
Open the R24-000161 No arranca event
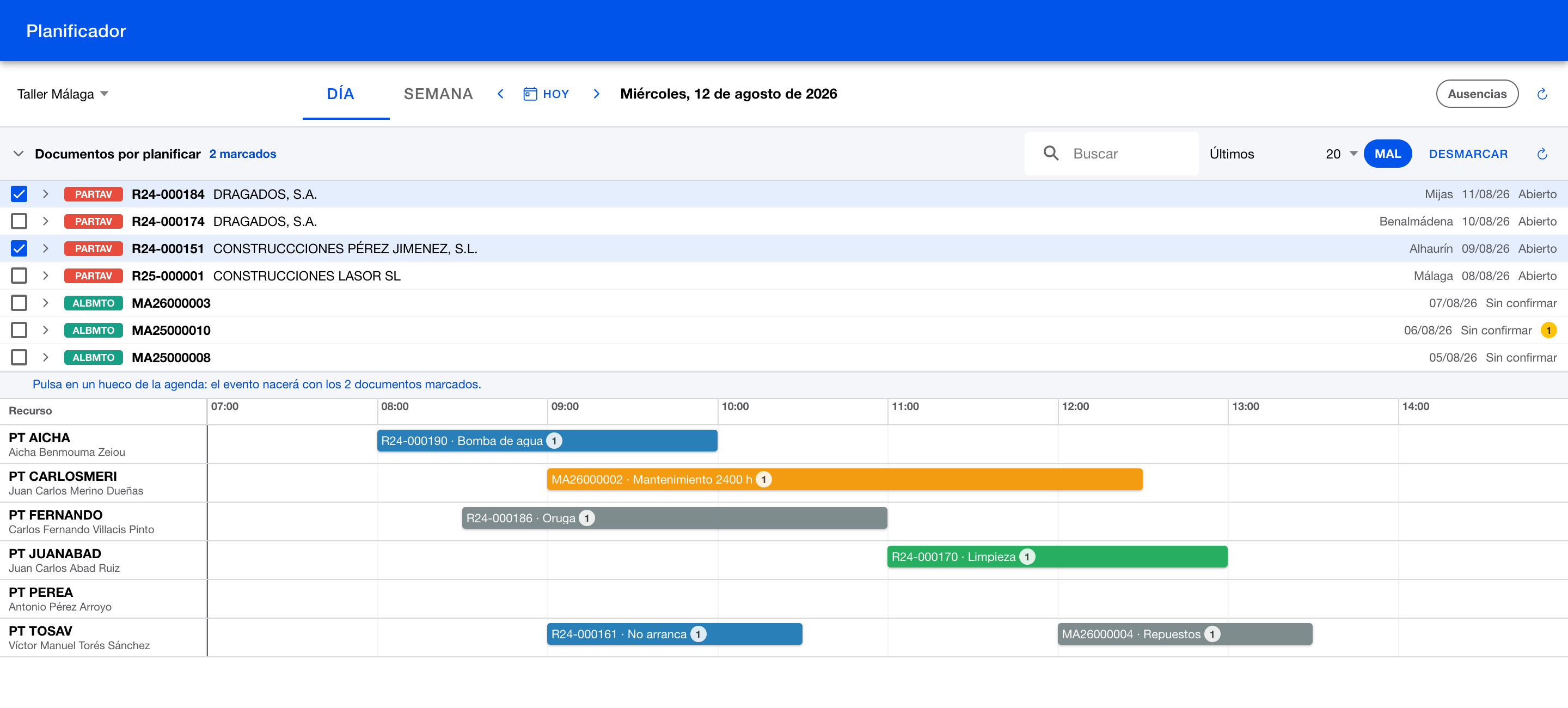coord(675,634)
